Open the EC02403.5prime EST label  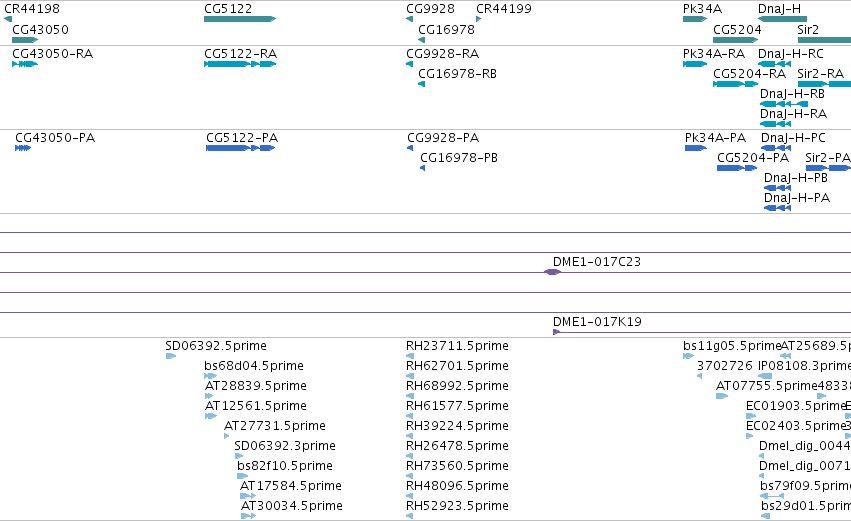click(796, 427)
